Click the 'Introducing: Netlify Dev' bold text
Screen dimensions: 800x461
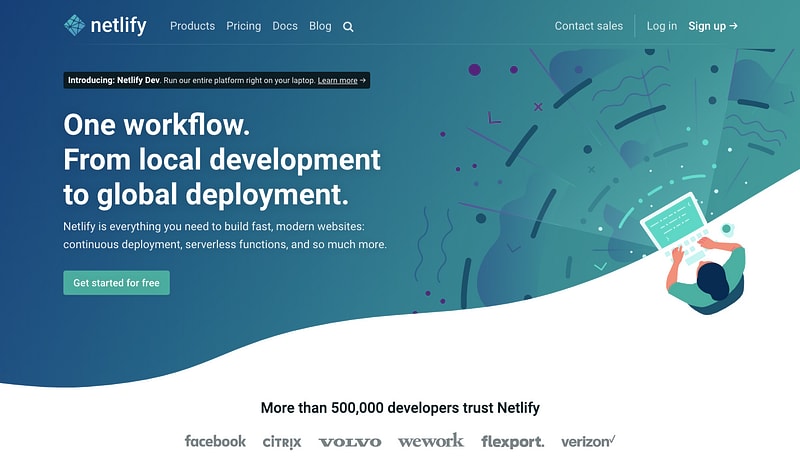click(x=114, y=80)
